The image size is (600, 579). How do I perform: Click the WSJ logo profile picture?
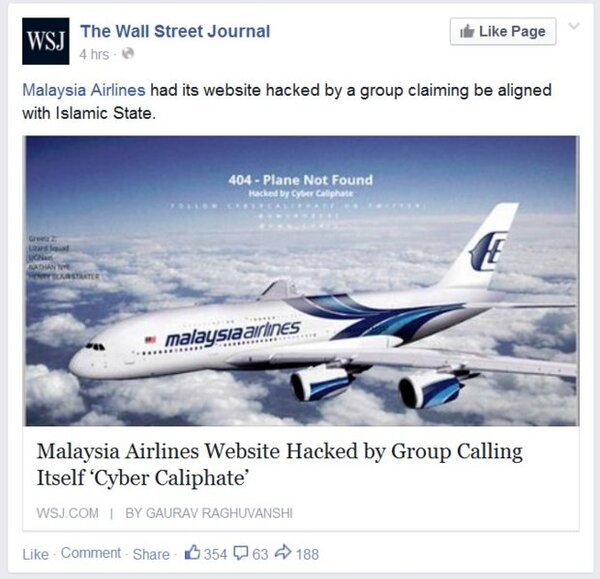[x=46, y=41]
